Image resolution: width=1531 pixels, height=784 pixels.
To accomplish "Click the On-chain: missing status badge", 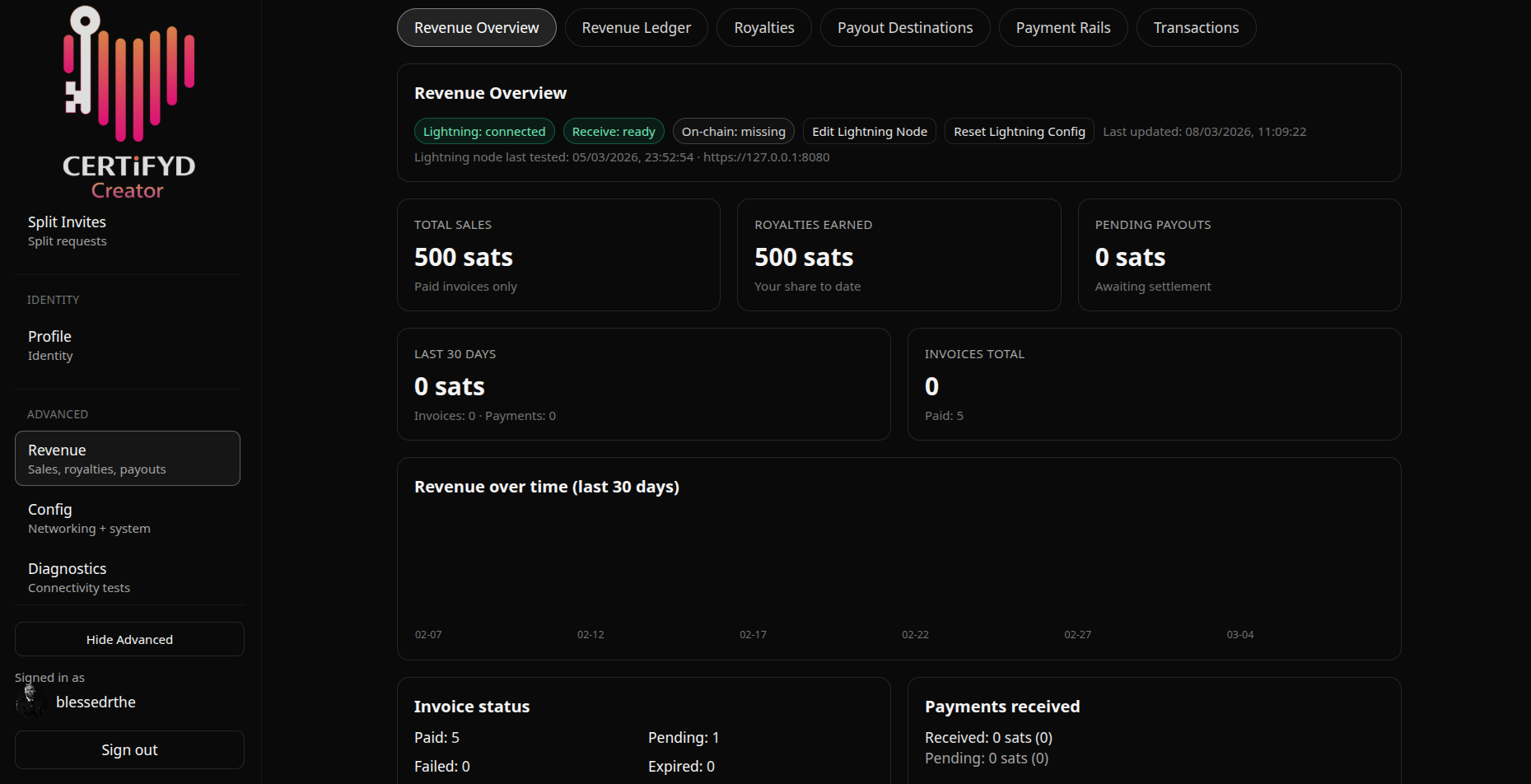I will [732, 131].
